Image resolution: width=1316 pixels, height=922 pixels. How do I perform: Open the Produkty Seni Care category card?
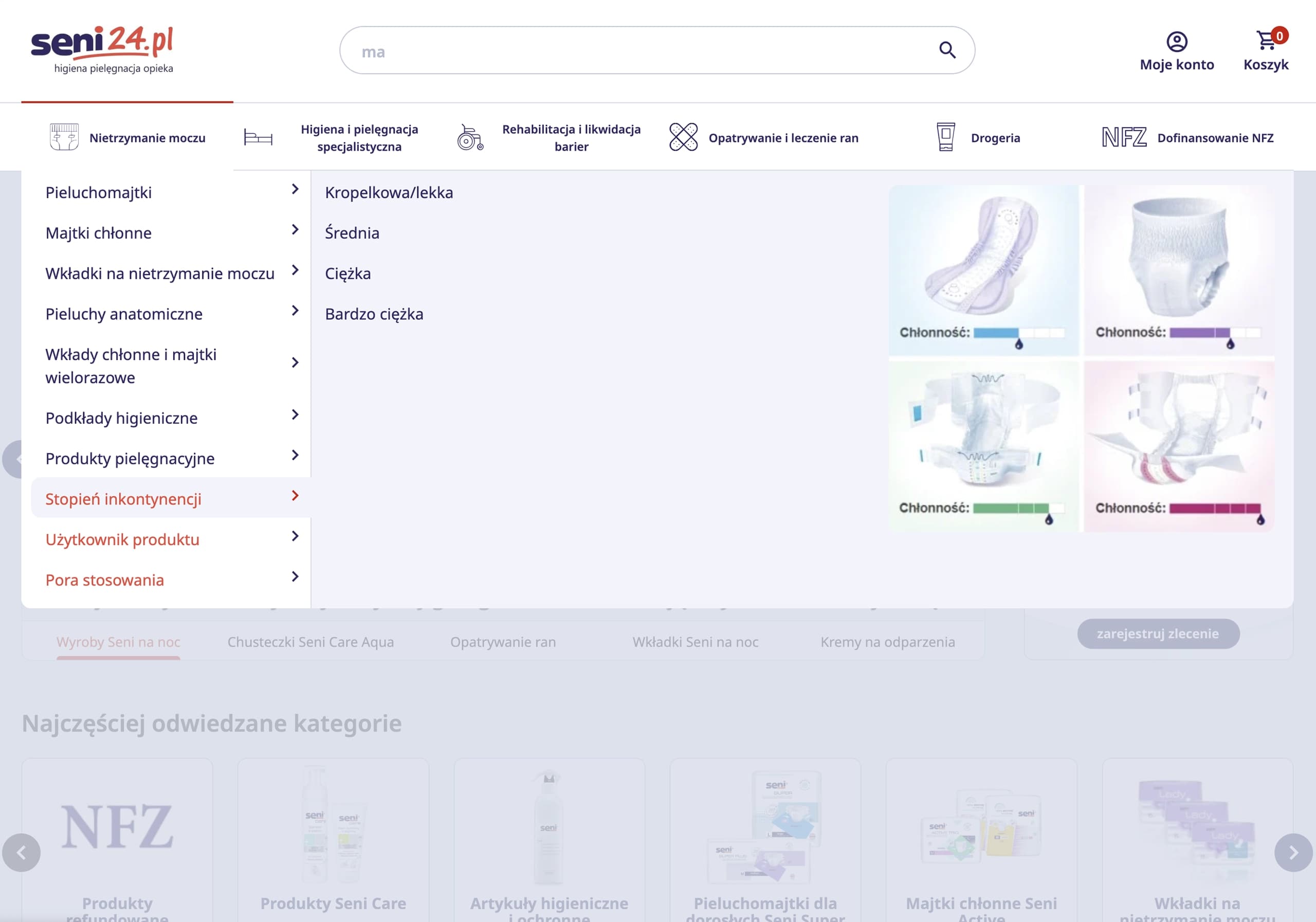[x=333, y=840]
